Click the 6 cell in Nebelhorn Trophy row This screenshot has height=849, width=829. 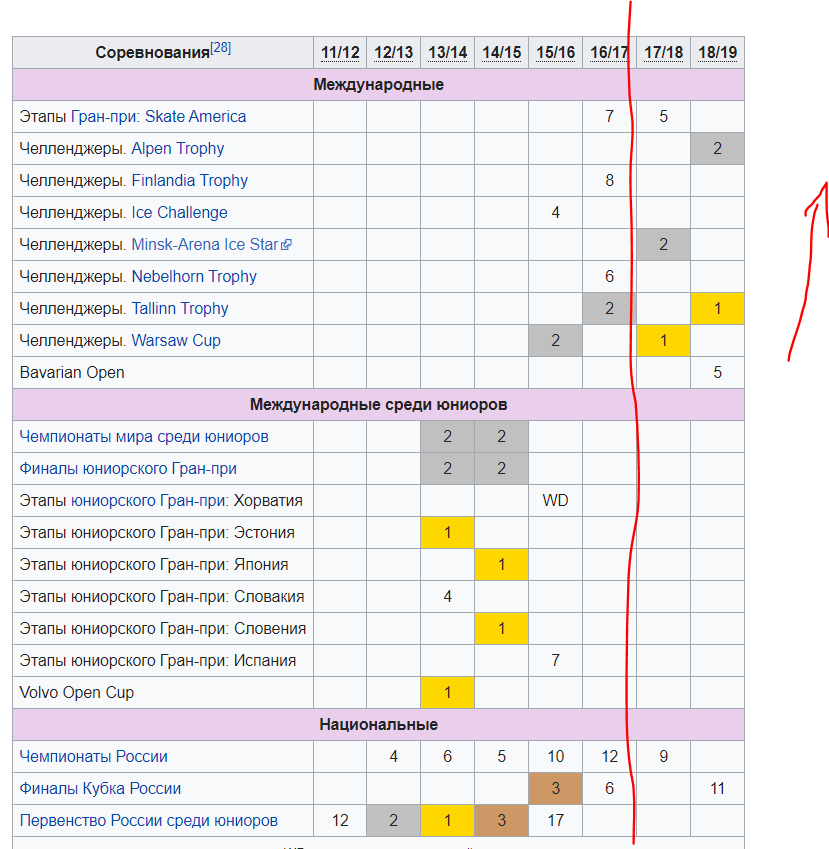point(609,276)
